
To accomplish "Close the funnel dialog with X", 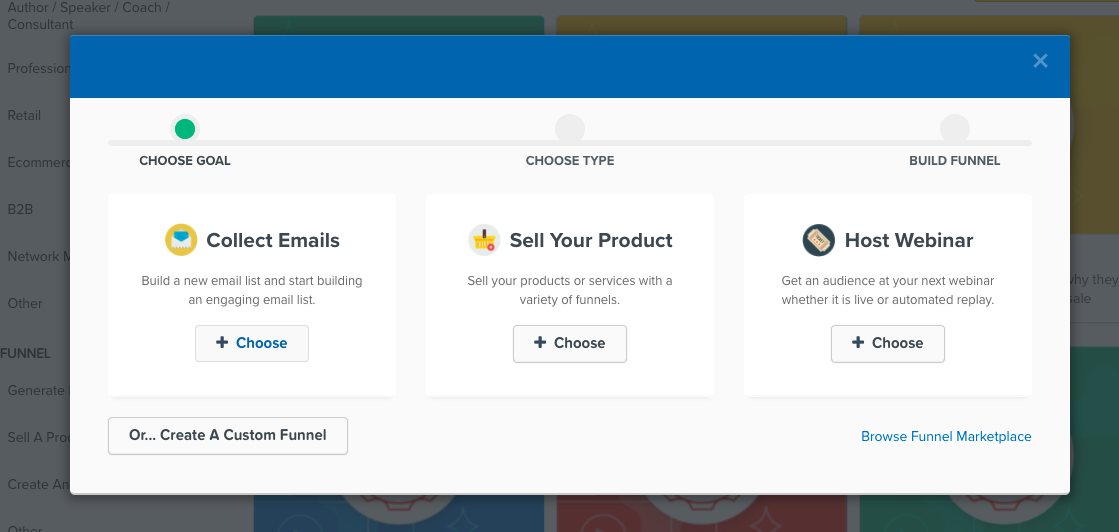I will tap(1040, 61).
